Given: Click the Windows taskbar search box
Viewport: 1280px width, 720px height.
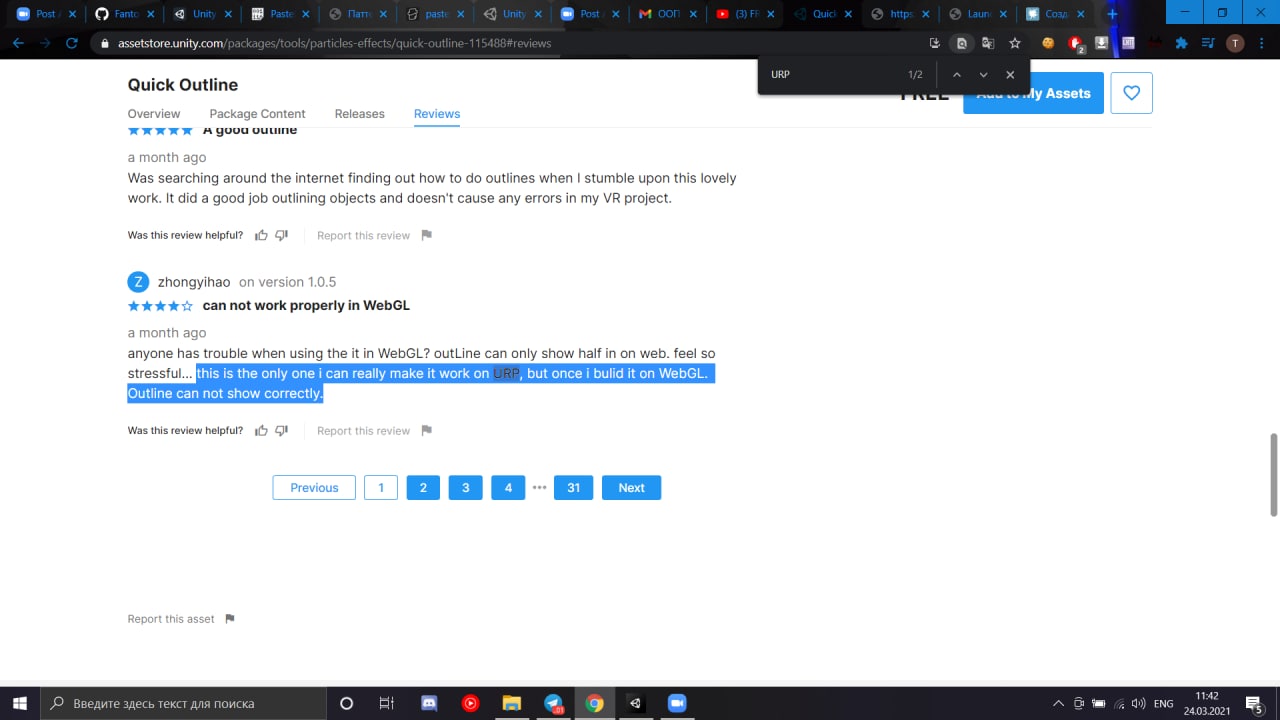Looking at the screenshot, I should point(183,703).
